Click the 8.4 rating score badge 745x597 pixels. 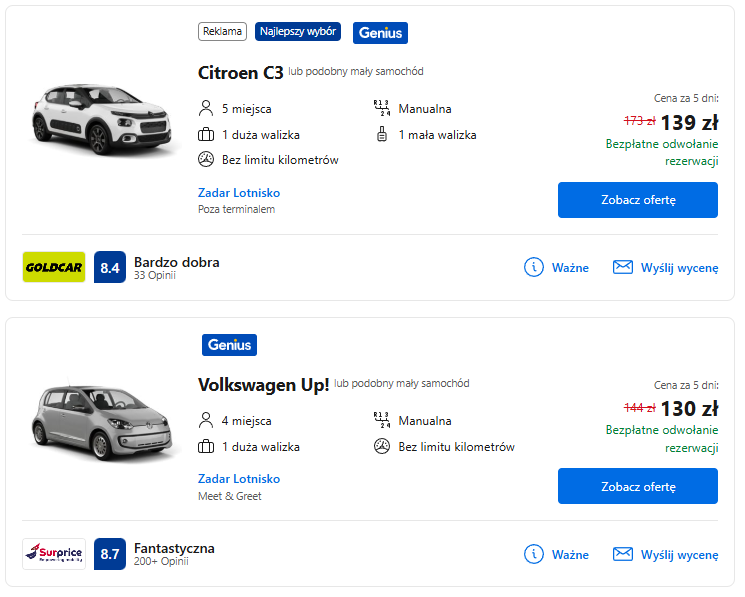[110, 267]
